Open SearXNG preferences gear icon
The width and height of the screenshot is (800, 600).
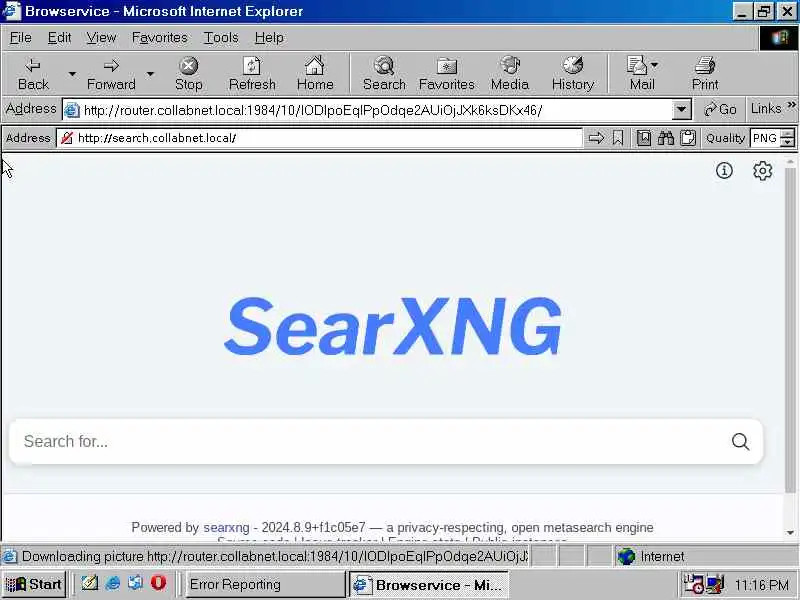pos(762,170)
